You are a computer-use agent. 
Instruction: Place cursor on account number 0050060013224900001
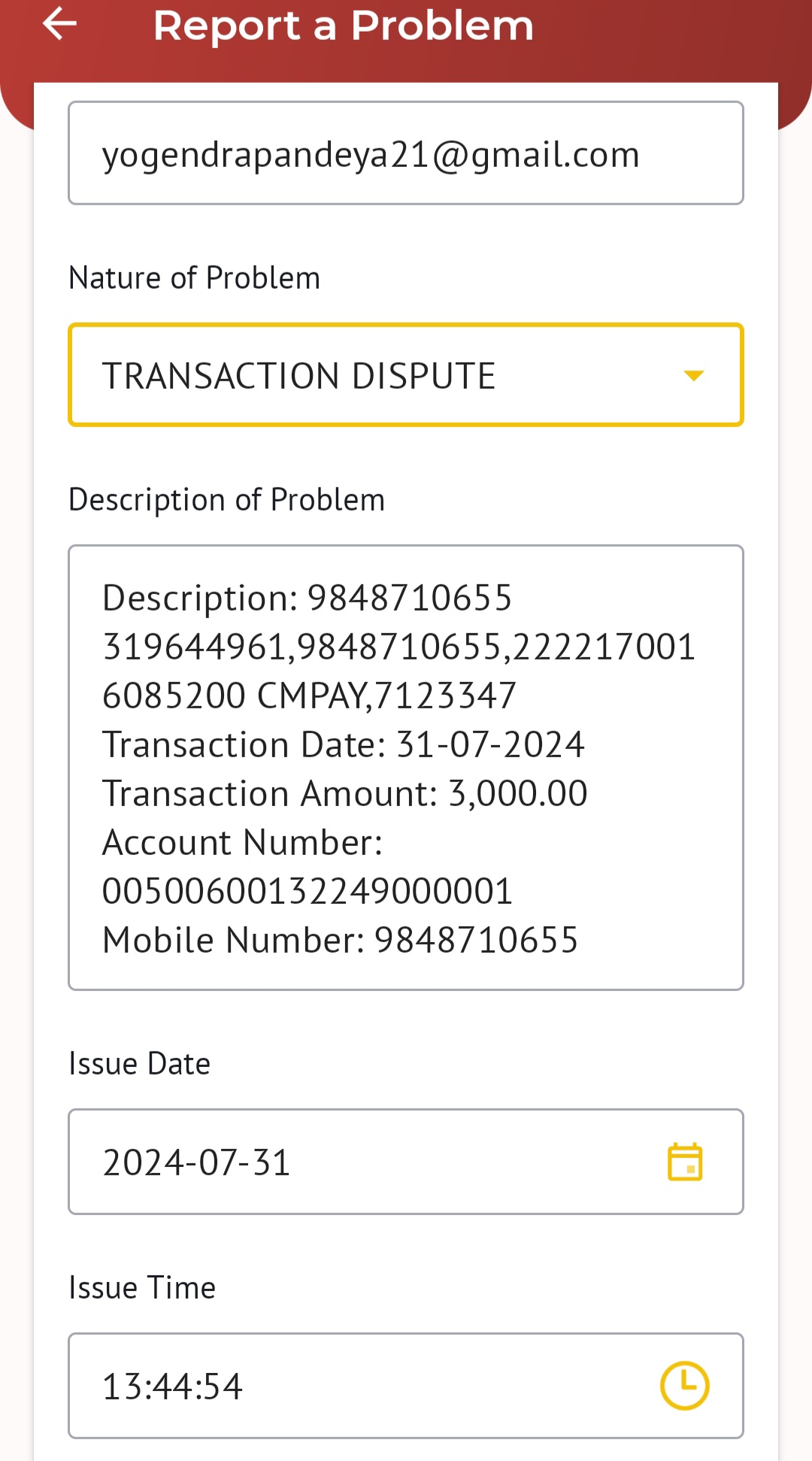pyautogui.click(x=308, y=892)
